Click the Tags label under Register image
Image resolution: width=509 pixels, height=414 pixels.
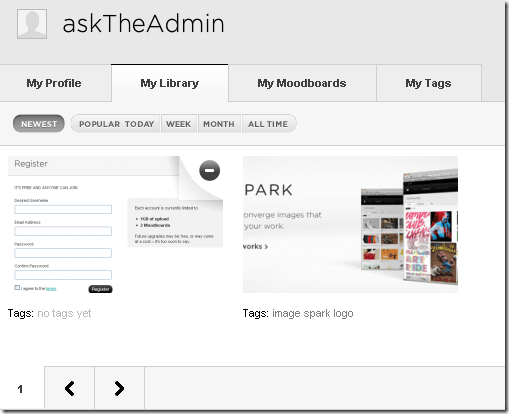[x=21, y=313]
